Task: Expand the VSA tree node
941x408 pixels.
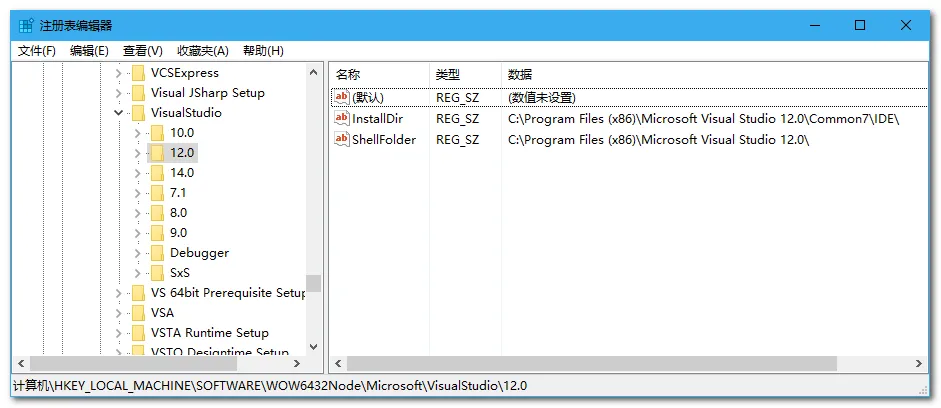Action: (x=119, y=313)
